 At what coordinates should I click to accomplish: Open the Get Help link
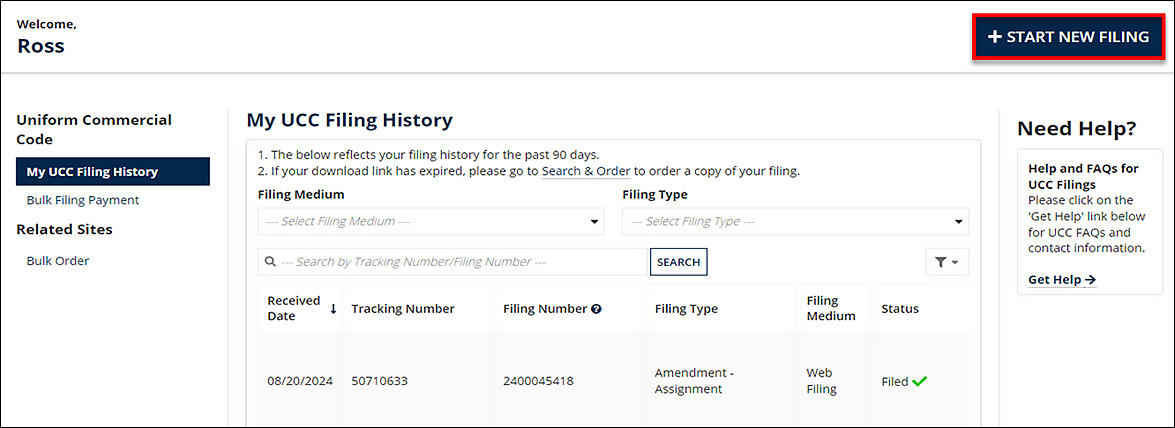click(1061, 280)
